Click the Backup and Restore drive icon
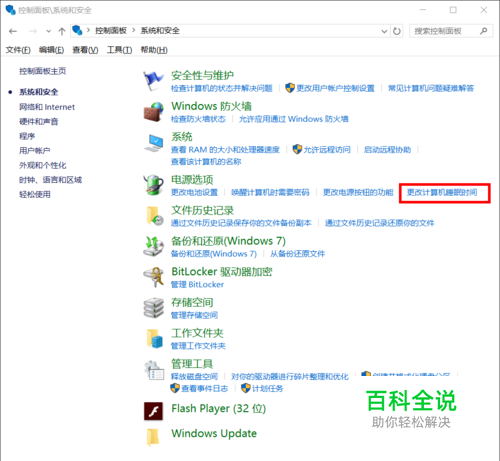This screenshot has width=500, height=461. point(153,246)
